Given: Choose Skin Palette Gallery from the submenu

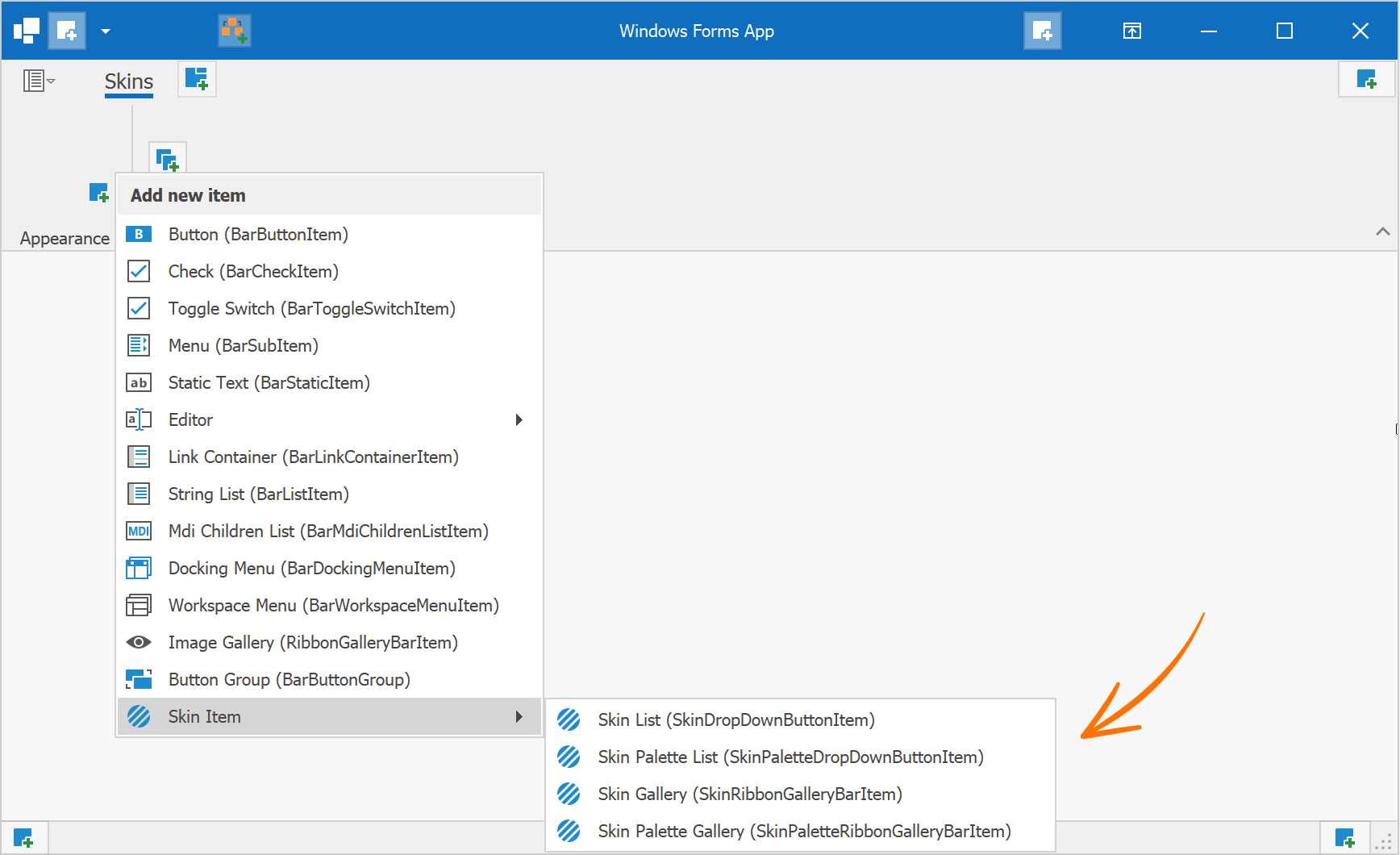Looking at the screenshot, I should pyautogui.click(x=803, y=831).
